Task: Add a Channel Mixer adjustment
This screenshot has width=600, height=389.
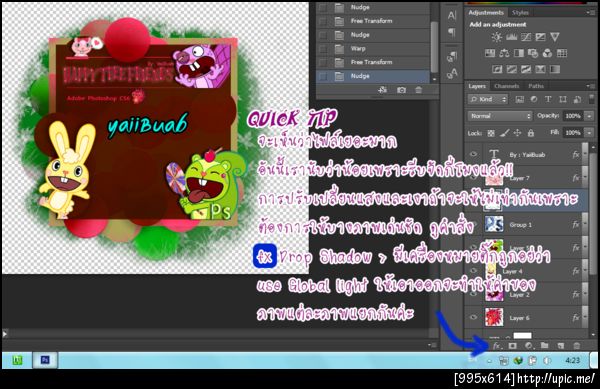Action: [547, 53]
